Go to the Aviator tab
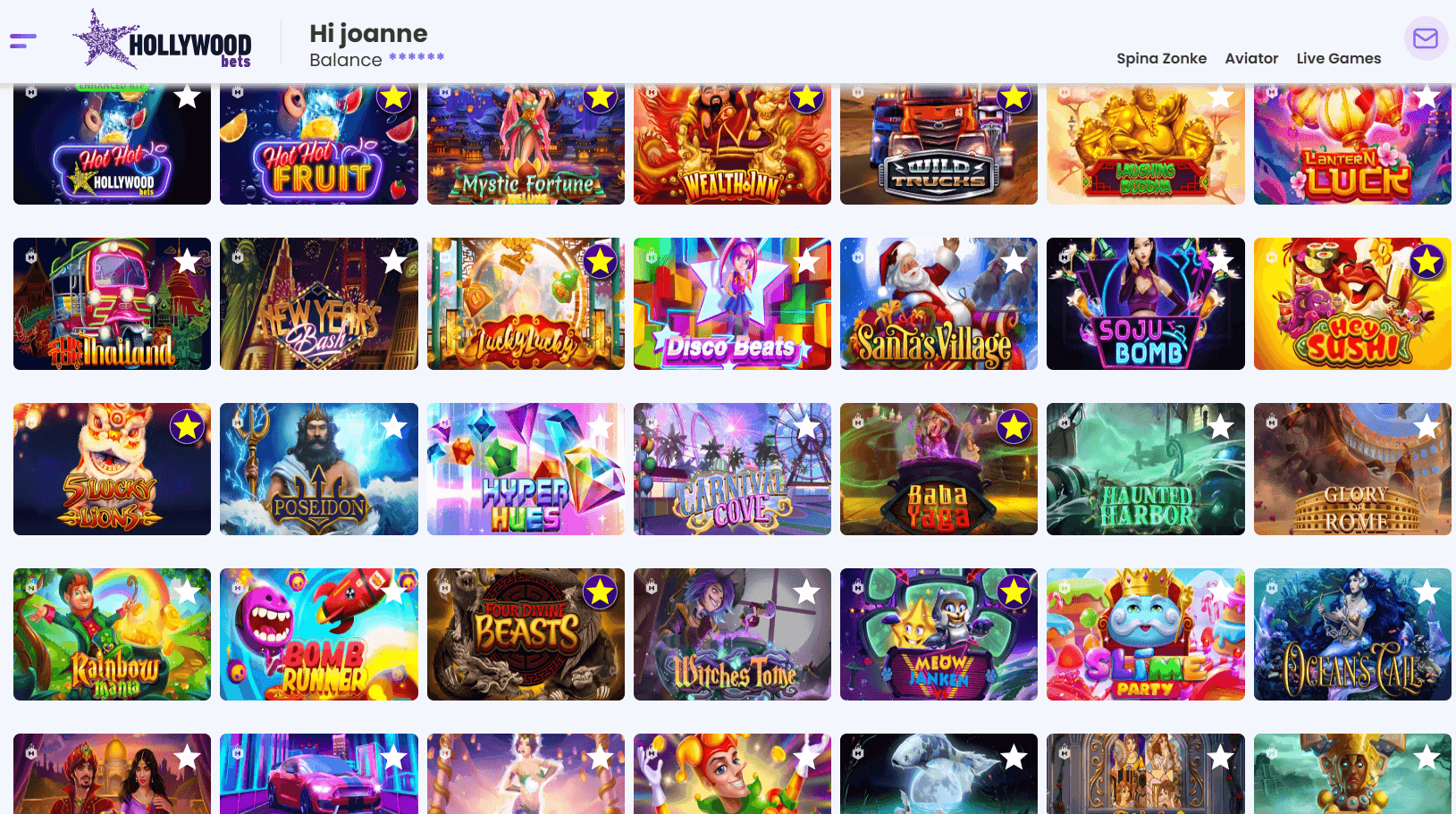The image size is (1456, 814). click(x=1251, y=58)
